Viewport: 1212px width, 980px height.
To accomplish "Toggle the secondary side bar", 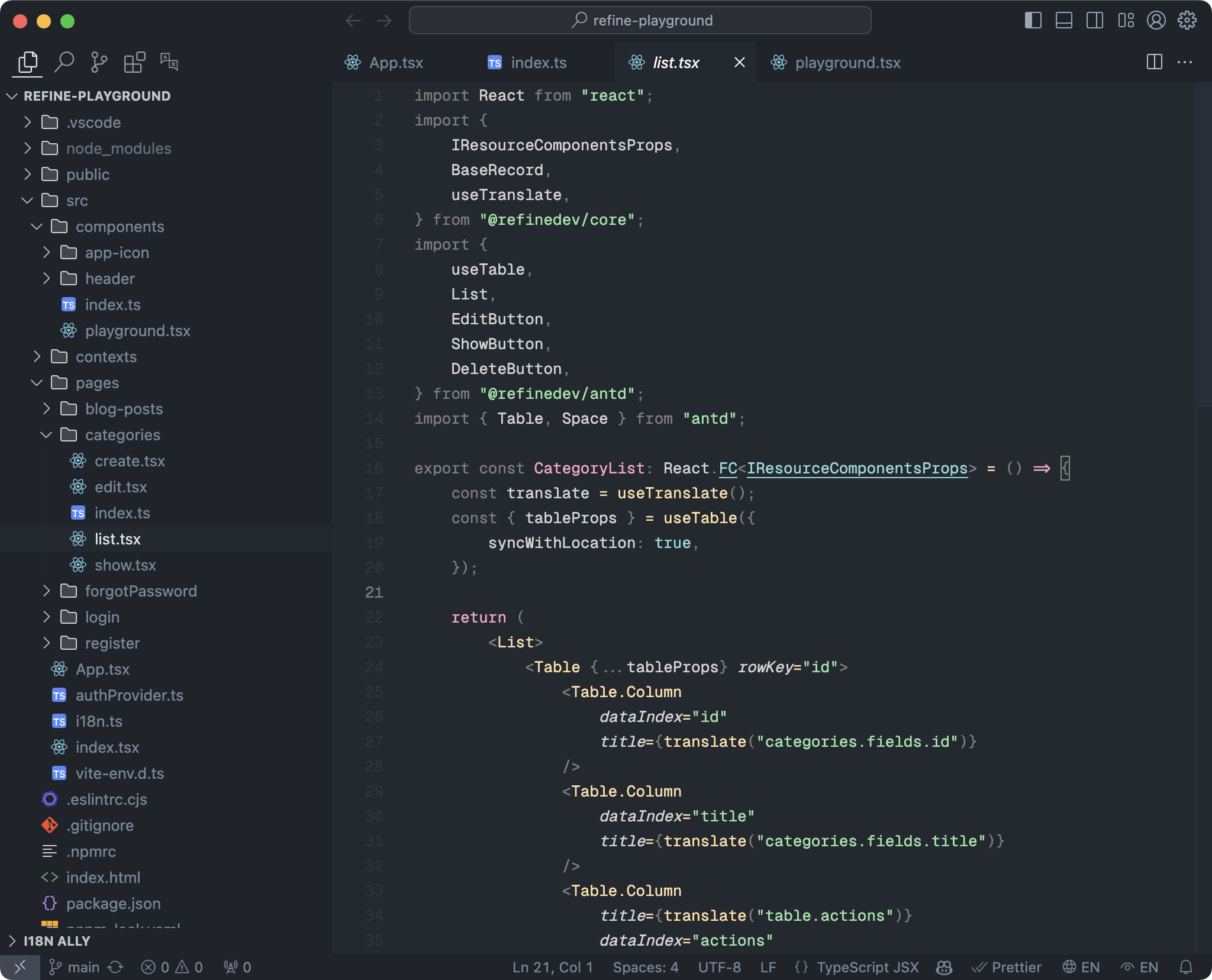I will pos(1094,21).
